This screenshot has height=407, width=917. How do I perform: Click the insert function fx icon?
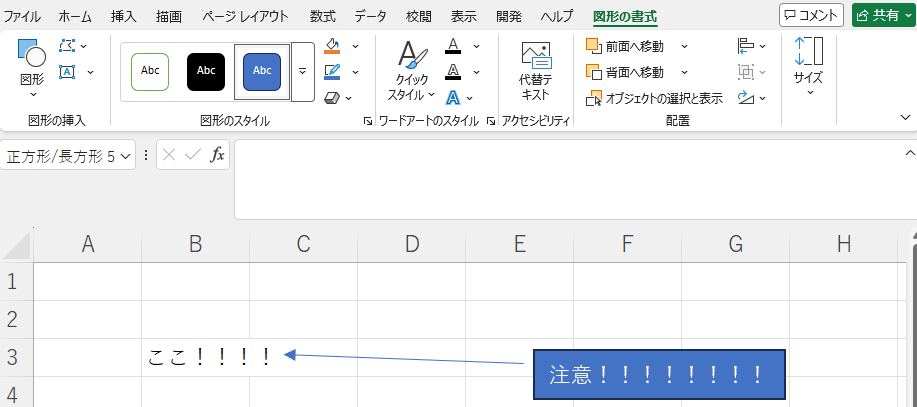[x=217, y=155]
